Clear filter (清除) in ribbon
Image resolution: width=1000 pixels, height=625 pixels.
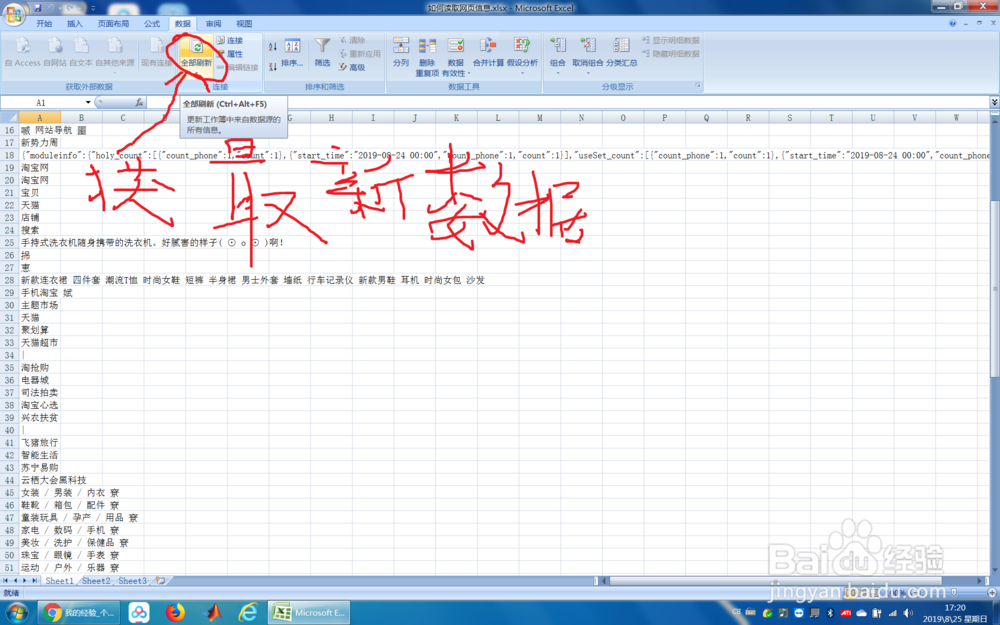click(x=352, y=40)
